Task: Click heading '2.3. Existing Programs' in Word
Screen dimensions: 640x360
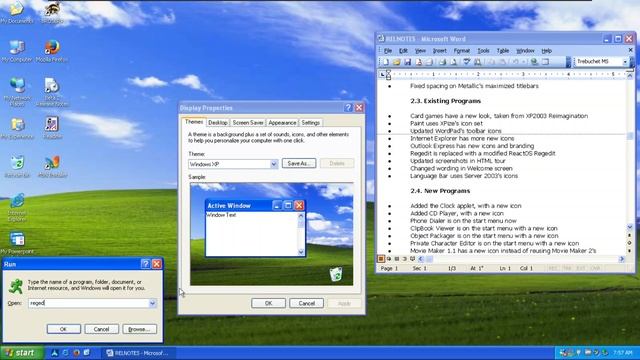Action: 445,101
